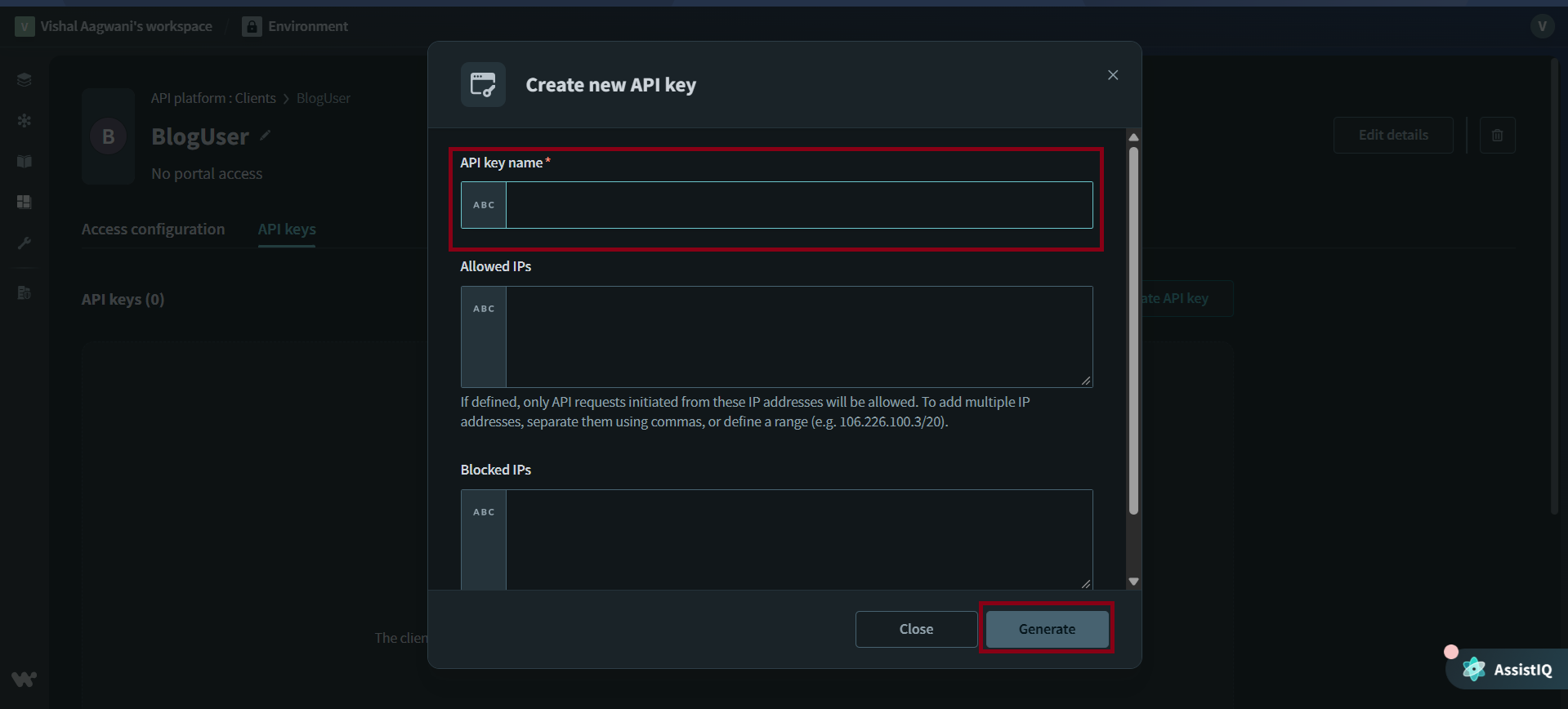The image size is (1568, 709).
Task: Open the V user avatar menu
Action: coord(1541,25)
